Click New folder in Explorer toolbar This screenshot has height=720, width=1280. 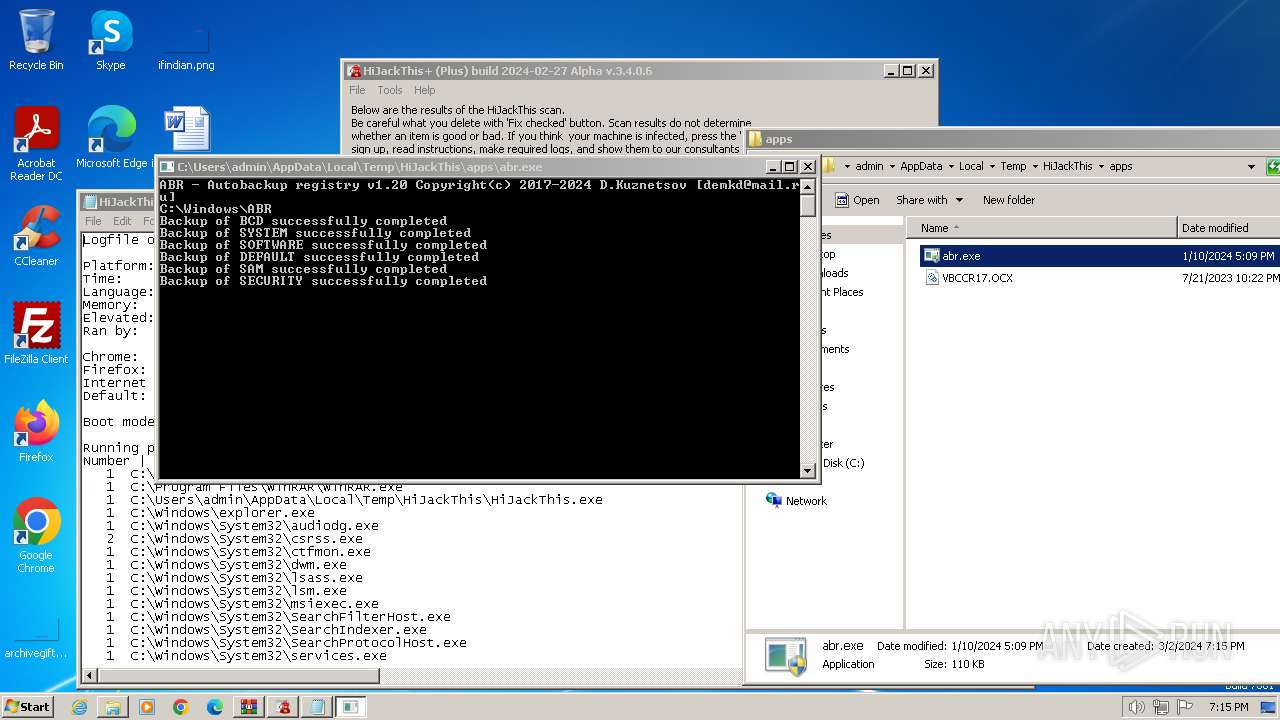(1009, 200)
